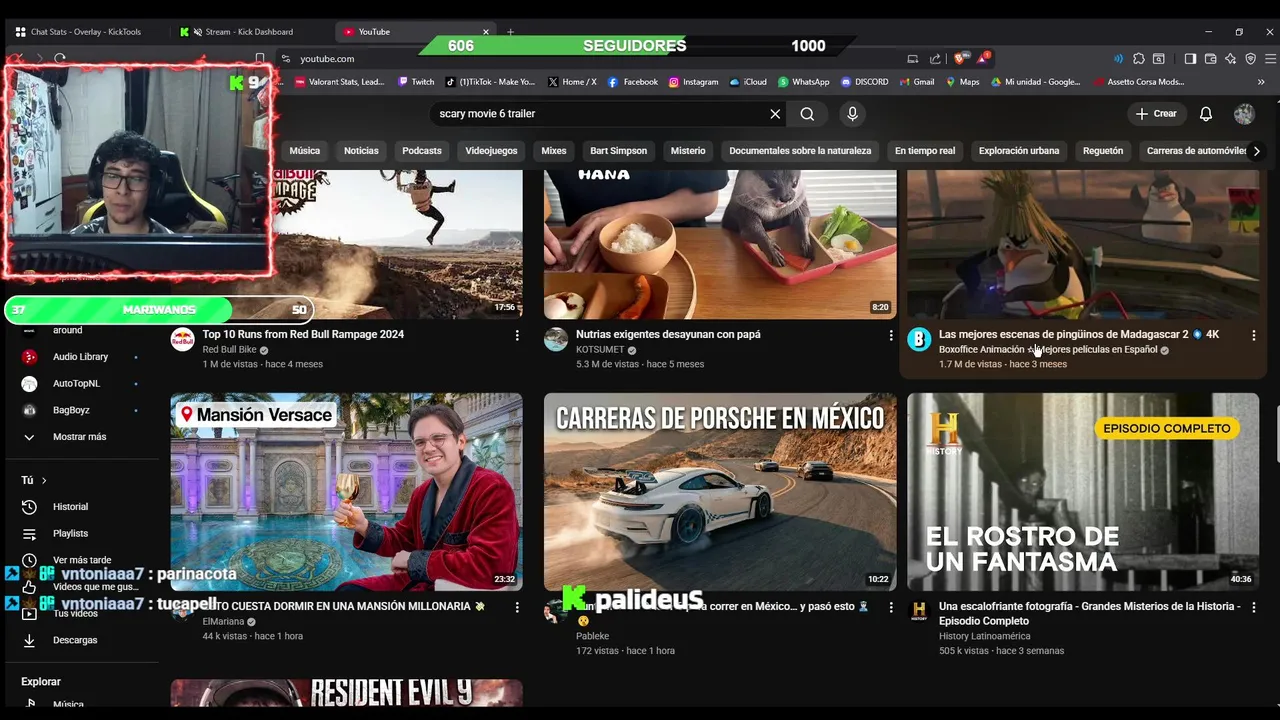Open the KOTSUMET channel avatar
The image size is (1280, 720).
(556, 339)
